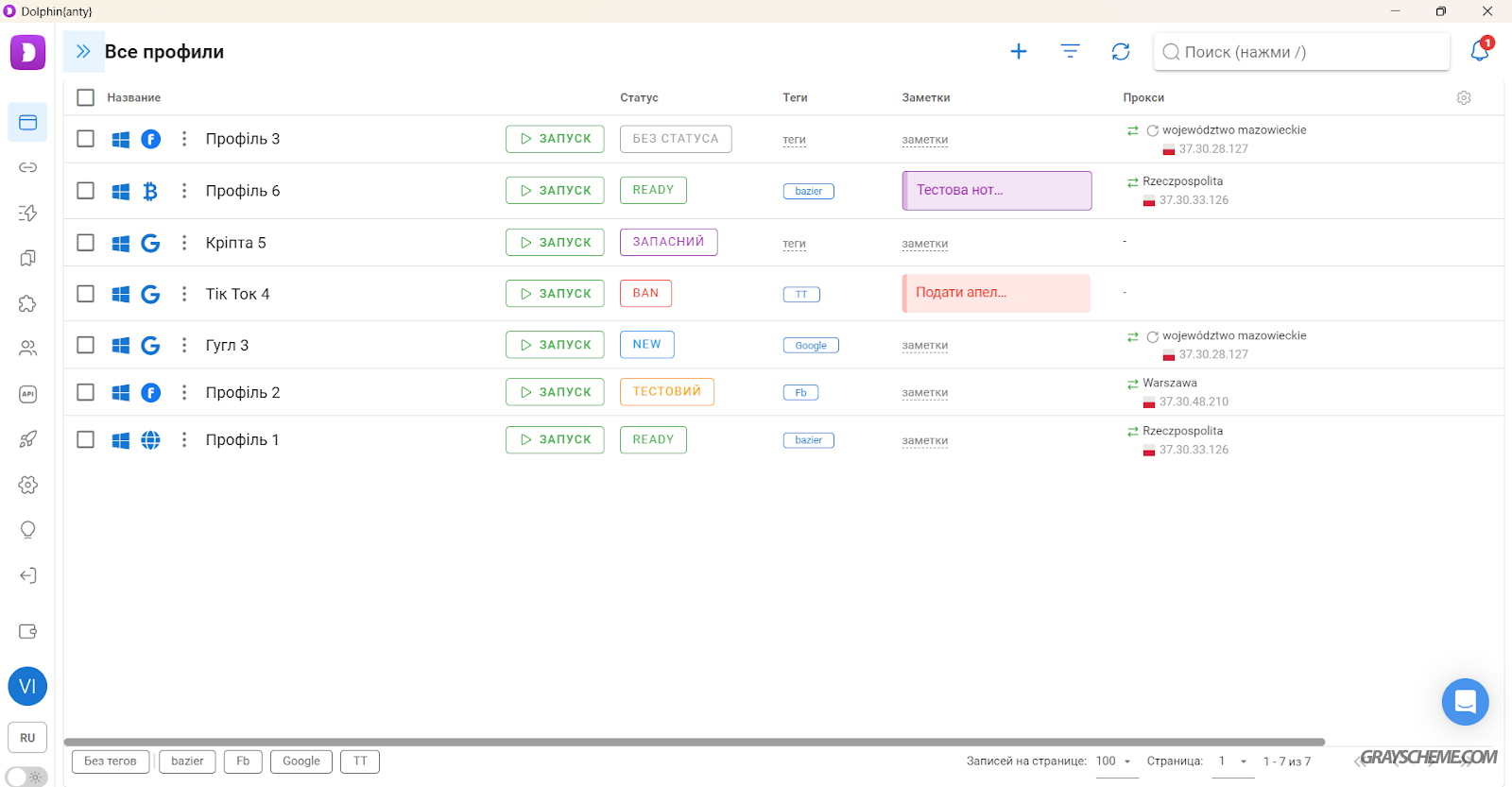This screenshot has height=787, width=1512.
Task: Open NEW status of Гугл 3
Action: [x=646, y=345]
